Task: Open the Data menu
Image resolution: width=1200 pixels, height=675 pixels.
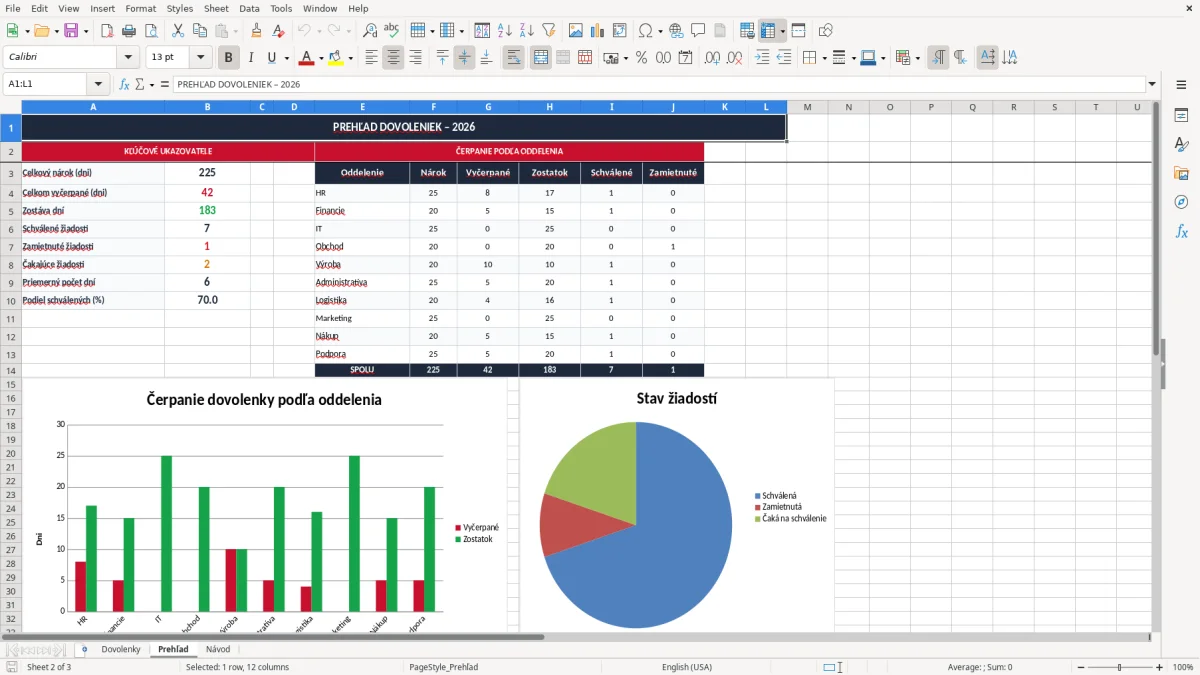Action: click(249, 8)
